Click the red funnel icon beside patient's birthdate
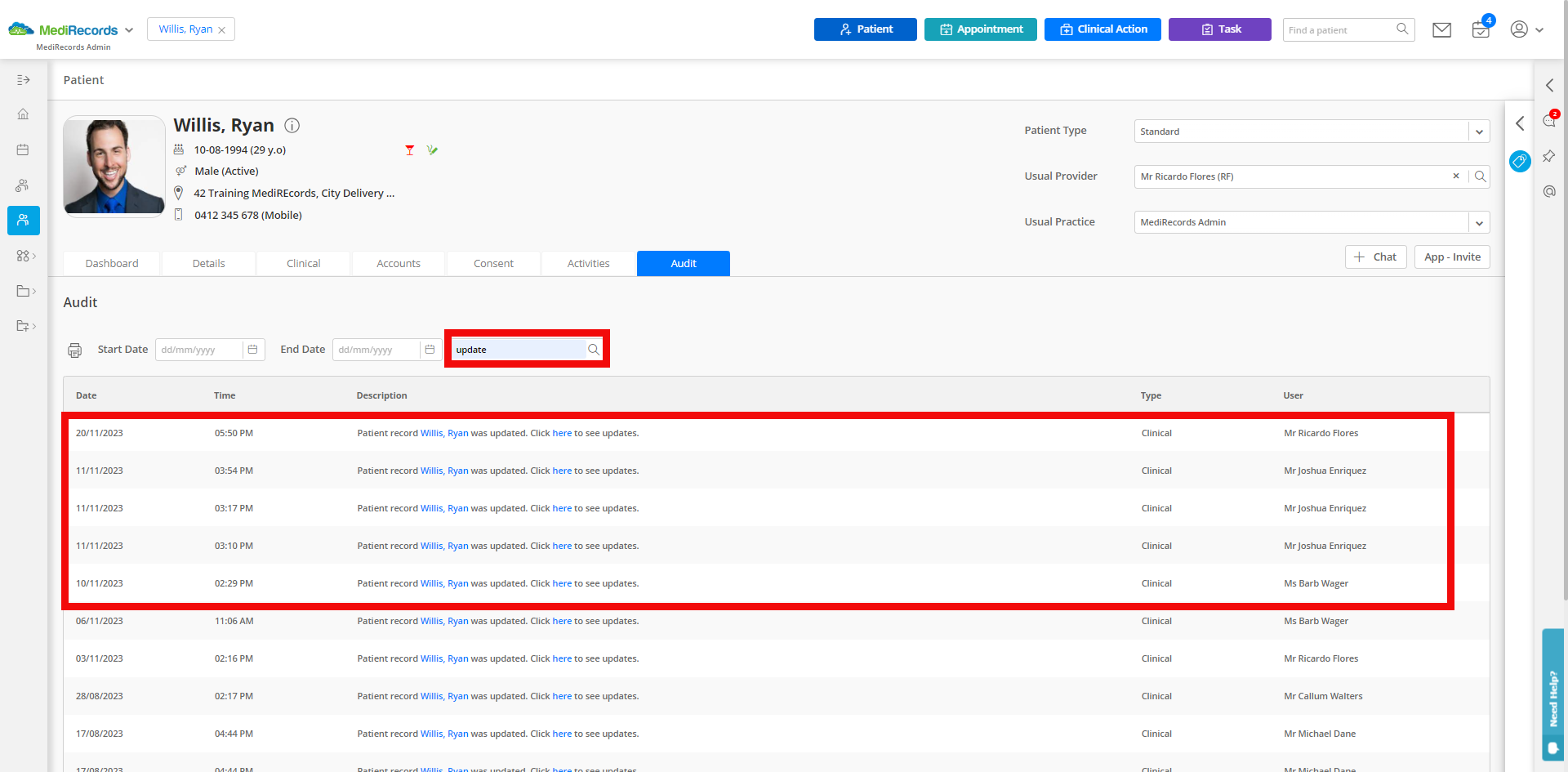Viewport: 1568px width, 772px height. tap(410, 149)
